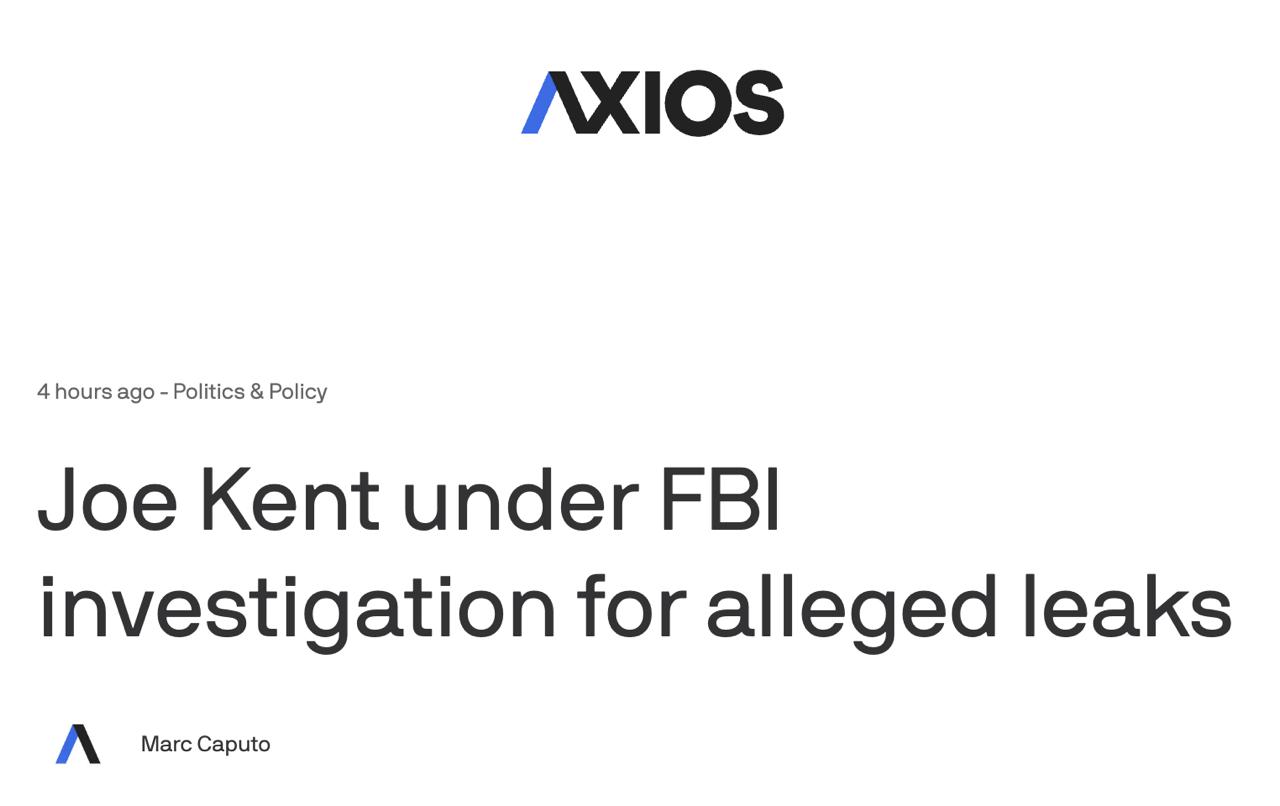Image resolution: width=1280 pixels, height=806 pixels.
Task: Click the Axios logo at the top
Action: coord(652,102)
